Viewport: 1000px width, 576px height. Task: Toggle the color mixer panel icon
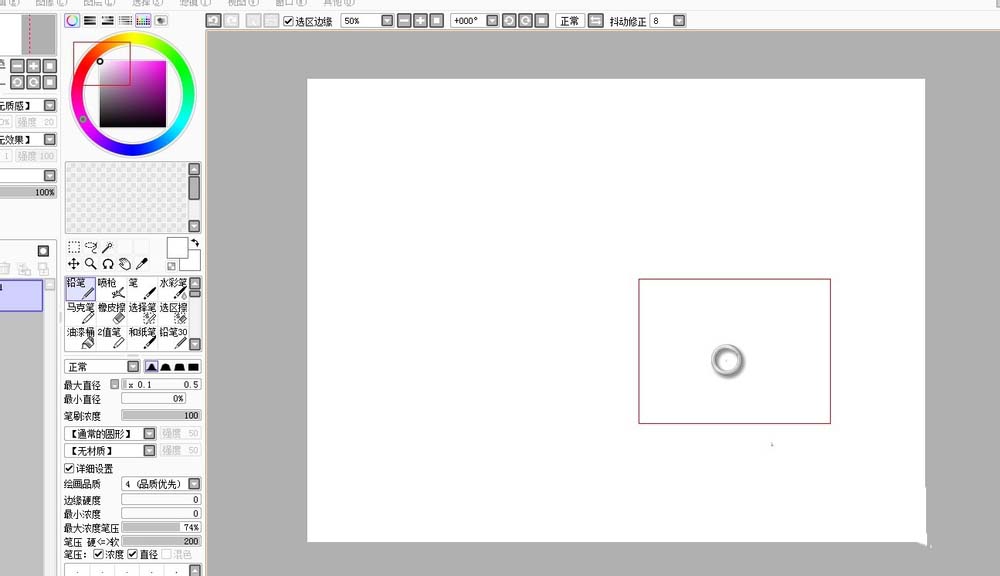[x=126, y=20]
